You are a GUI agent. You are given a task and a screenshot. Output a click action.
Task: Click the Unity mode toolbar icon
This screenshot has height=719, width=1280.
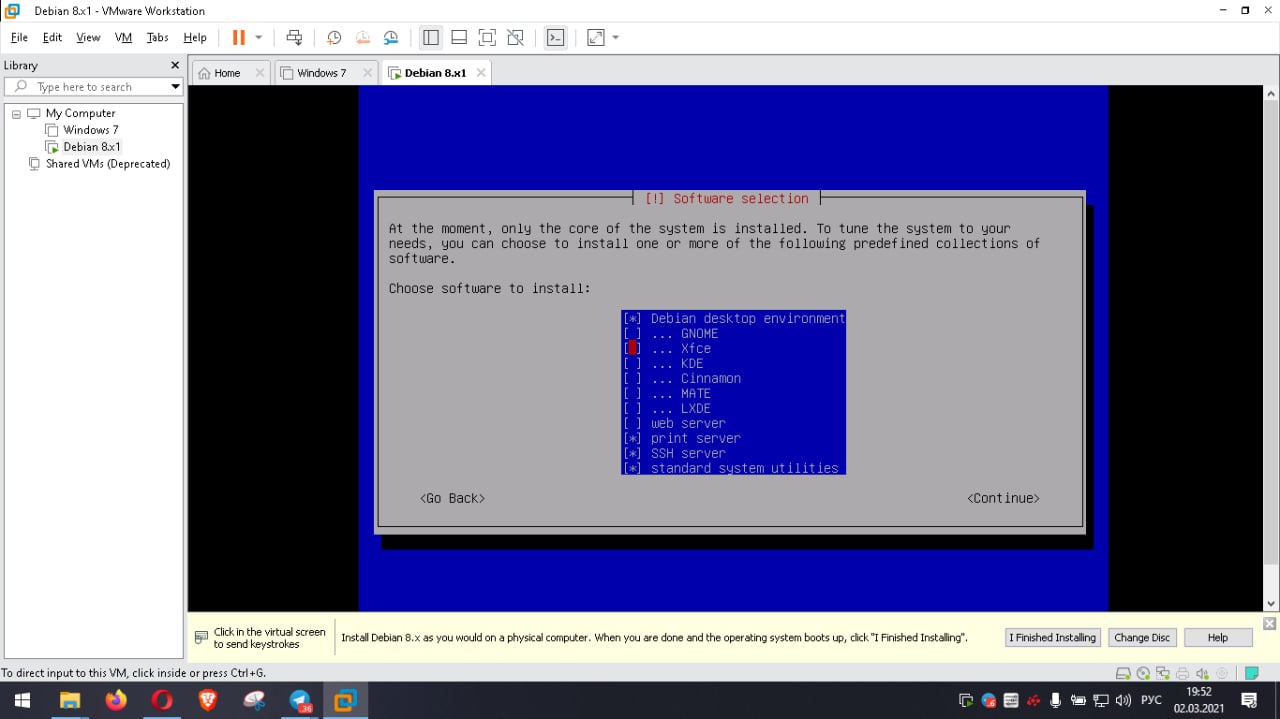tap(515, 37)
